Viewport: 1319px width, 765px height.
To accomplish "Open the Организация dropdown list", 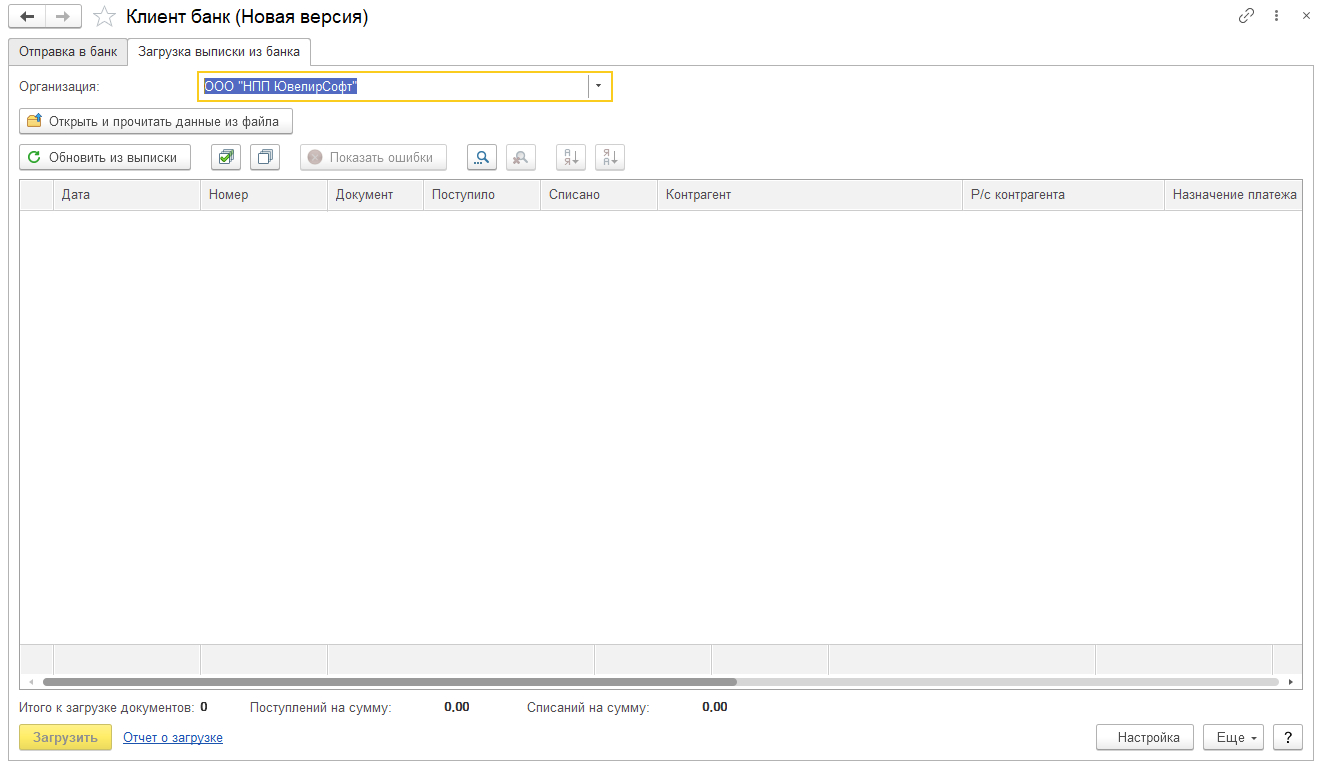I will [x=598, y=87].
